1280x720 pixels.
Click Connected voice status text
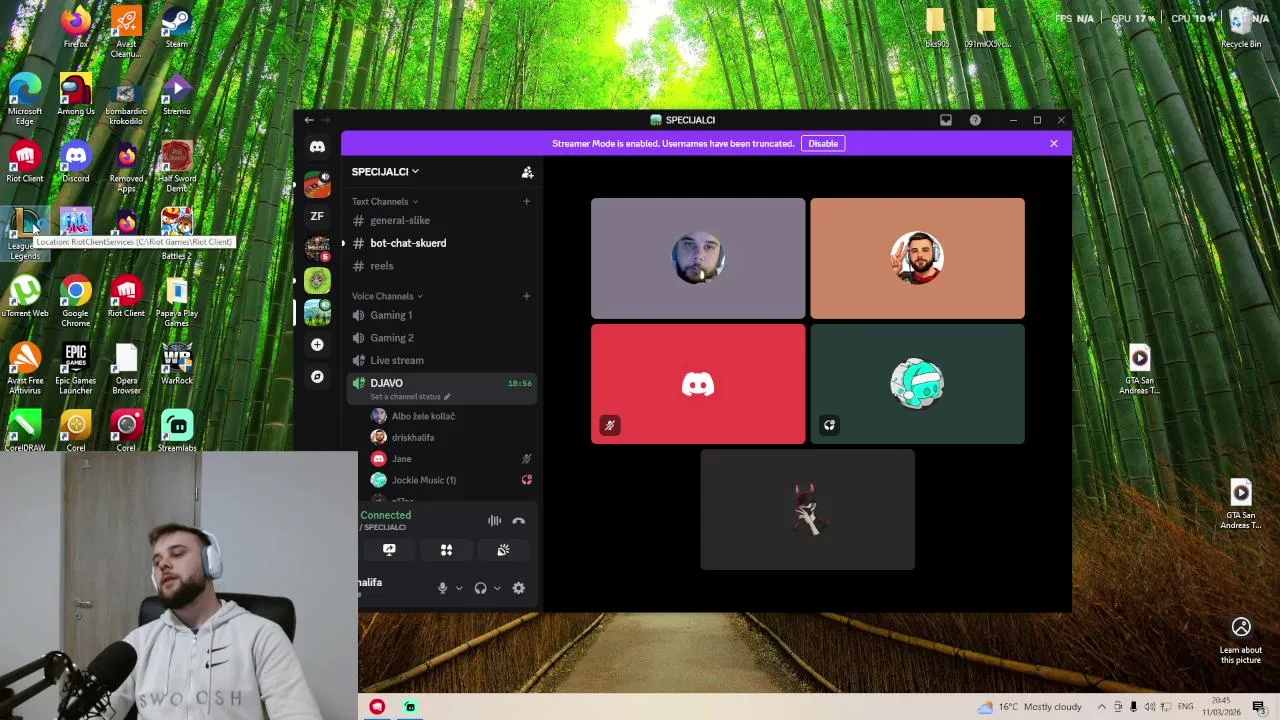click(386, 516)
